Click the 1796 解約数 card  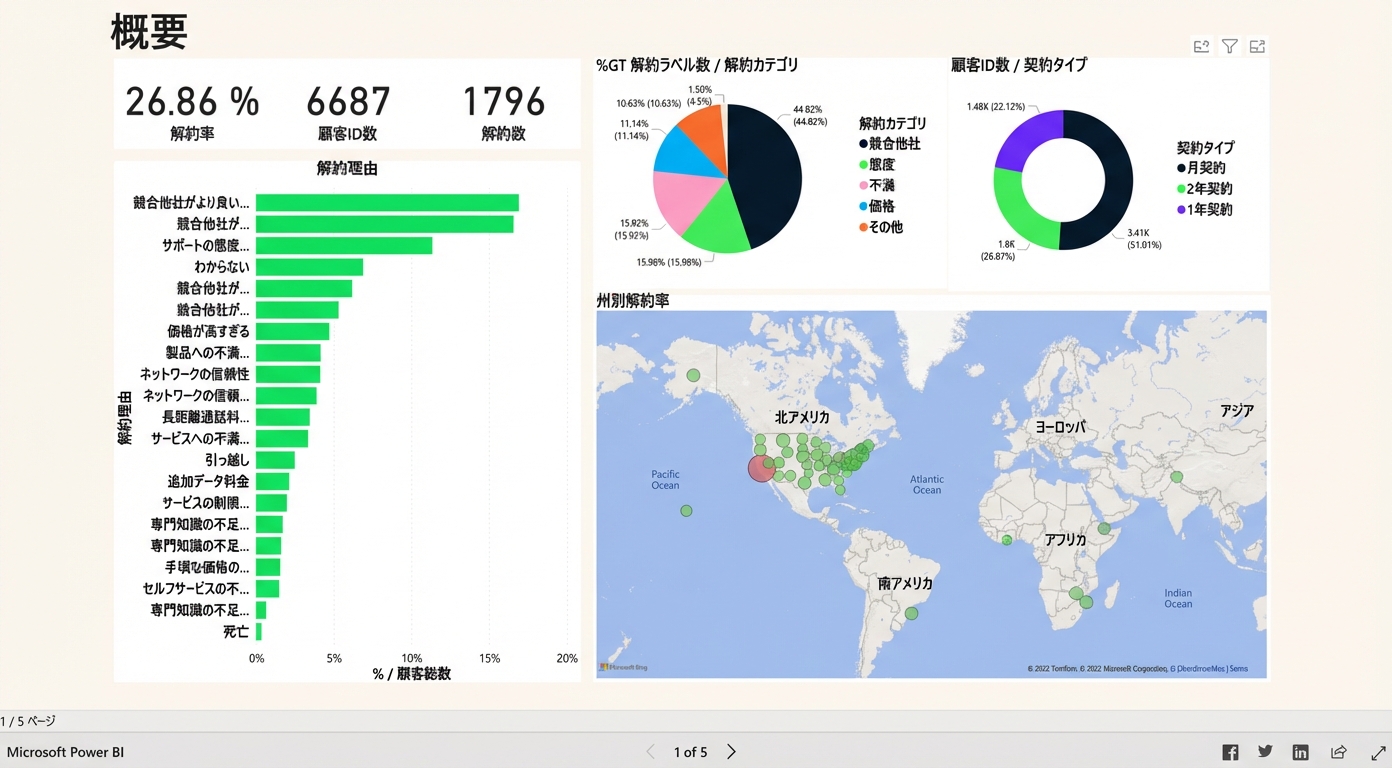pos(503,111)
